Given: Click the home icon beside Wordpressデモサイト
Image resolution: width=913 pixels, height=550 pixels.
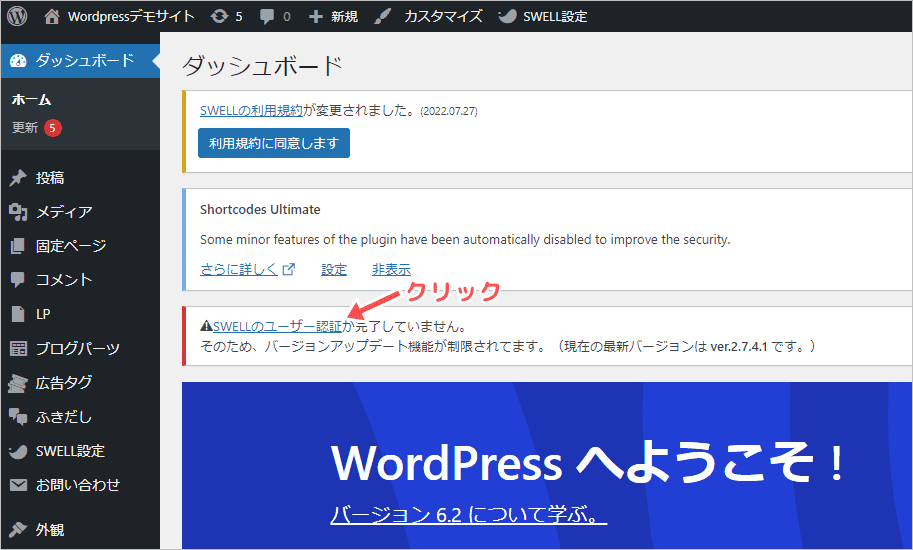Looking at the screenshot, I should (x=52, y=16).
